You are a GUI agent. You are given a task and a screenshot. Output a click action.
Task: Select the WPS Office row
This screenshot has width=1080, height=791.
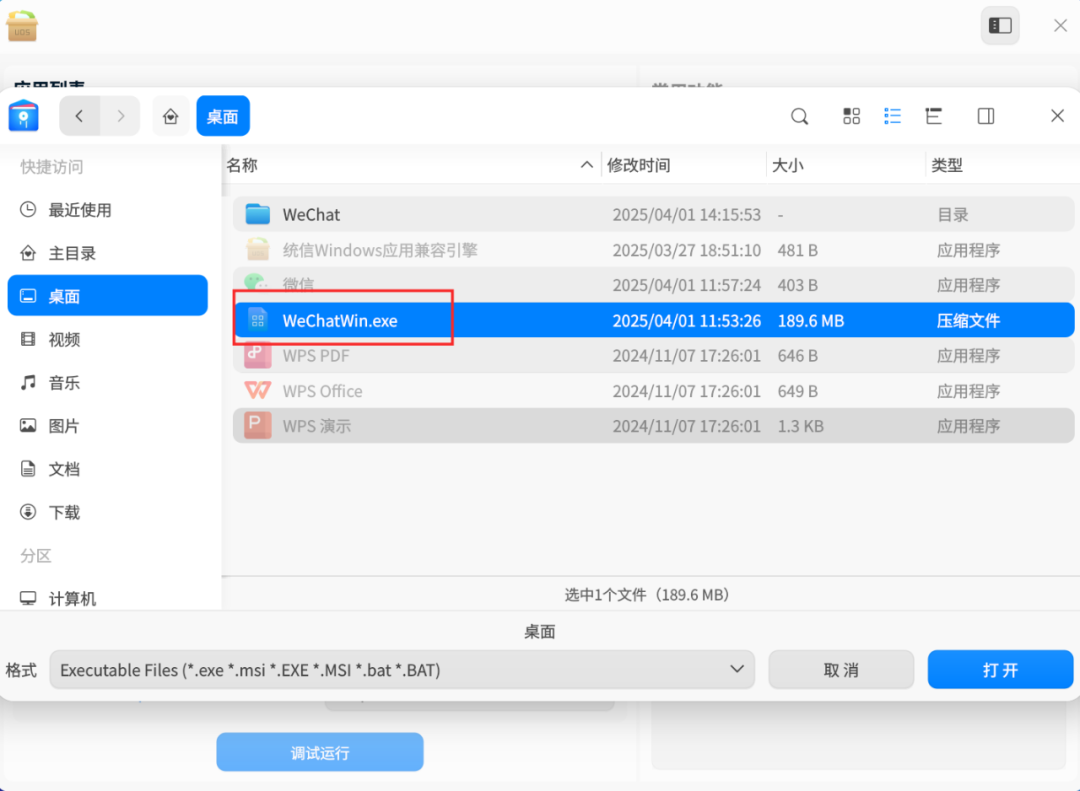tap(654, 391)
